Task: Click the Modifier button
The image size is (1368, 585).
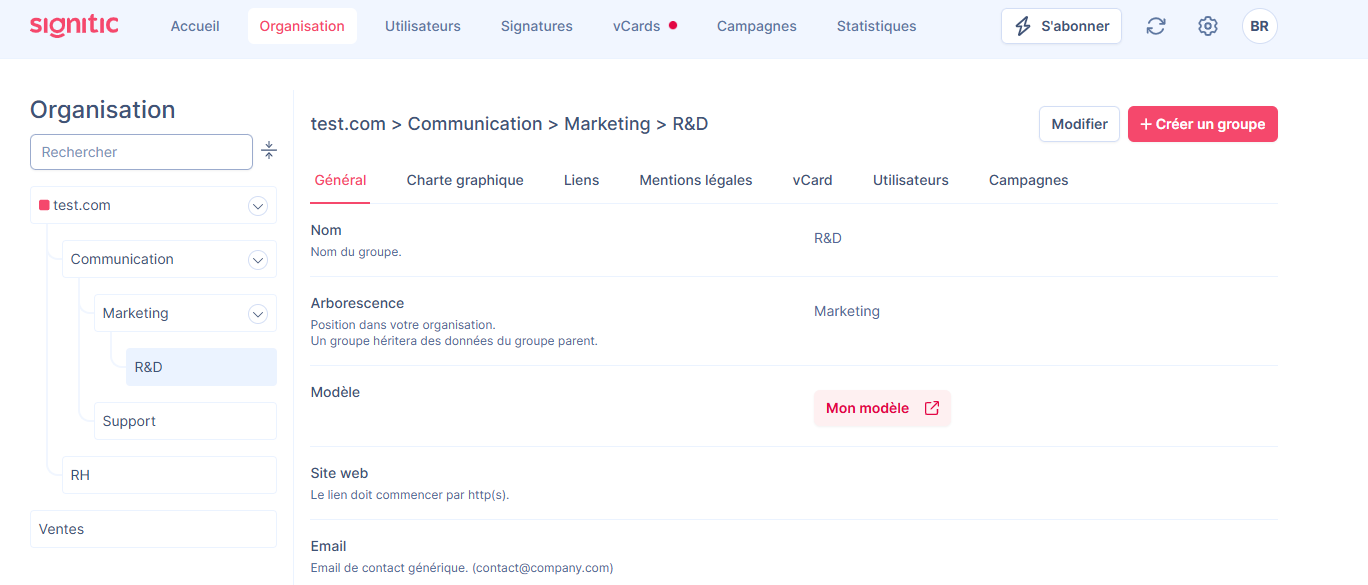Action: pyautogui.click(x=1079, y=124)
